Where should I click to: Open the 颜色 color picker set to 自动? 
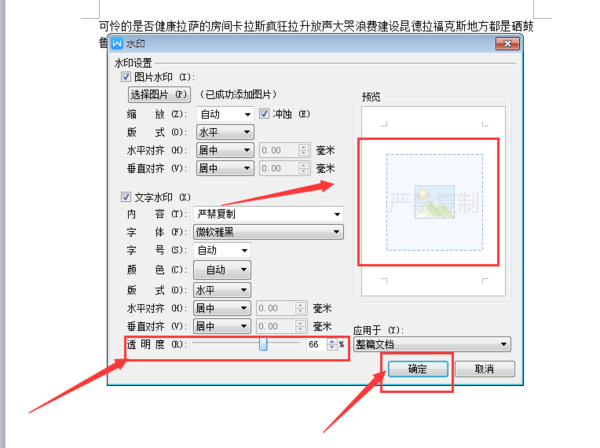coord(222,270)
